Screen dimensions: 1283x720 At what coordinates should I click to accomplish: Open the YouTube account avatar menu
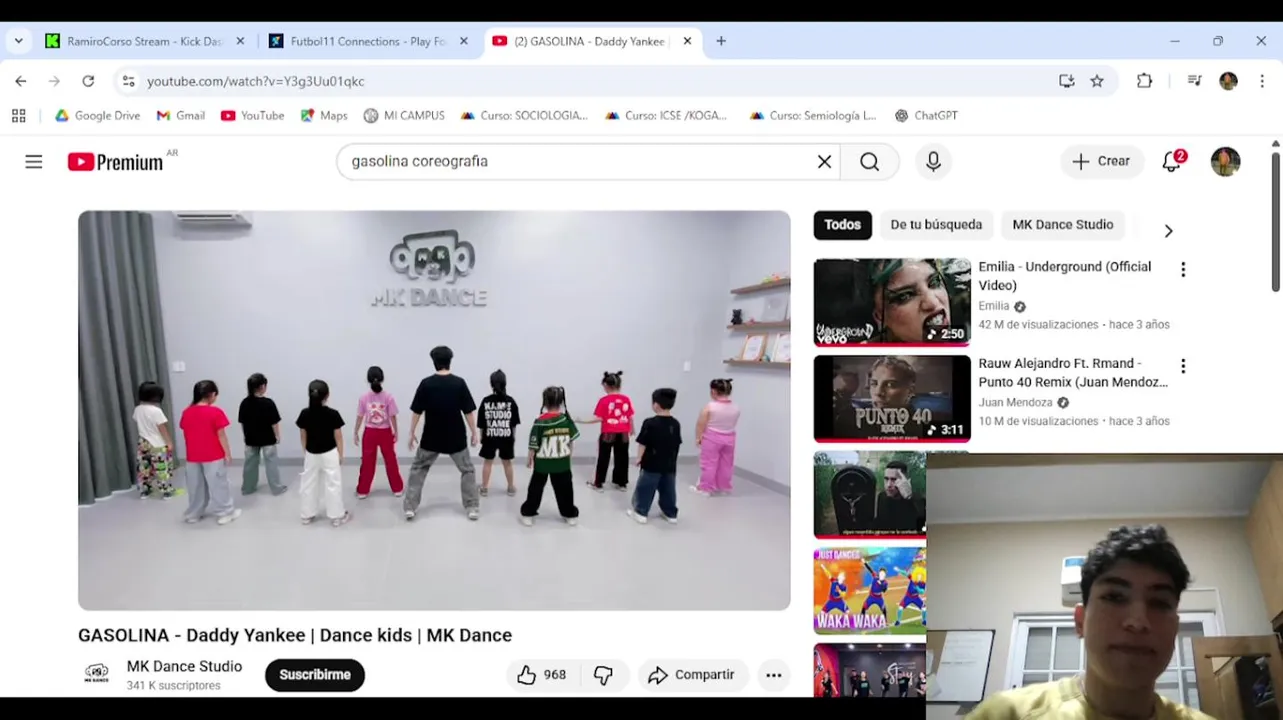(1225, 162)
